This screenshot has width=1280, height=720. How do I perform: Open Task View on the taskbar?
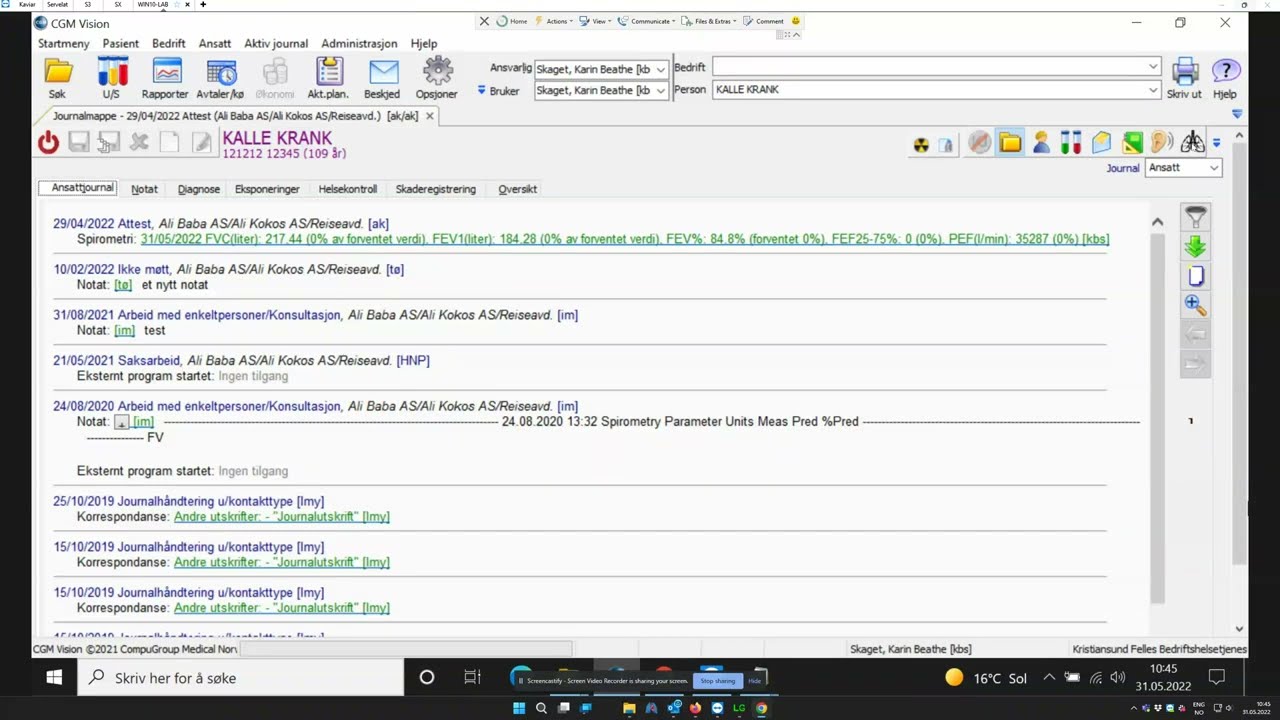[x=472, y=677]
